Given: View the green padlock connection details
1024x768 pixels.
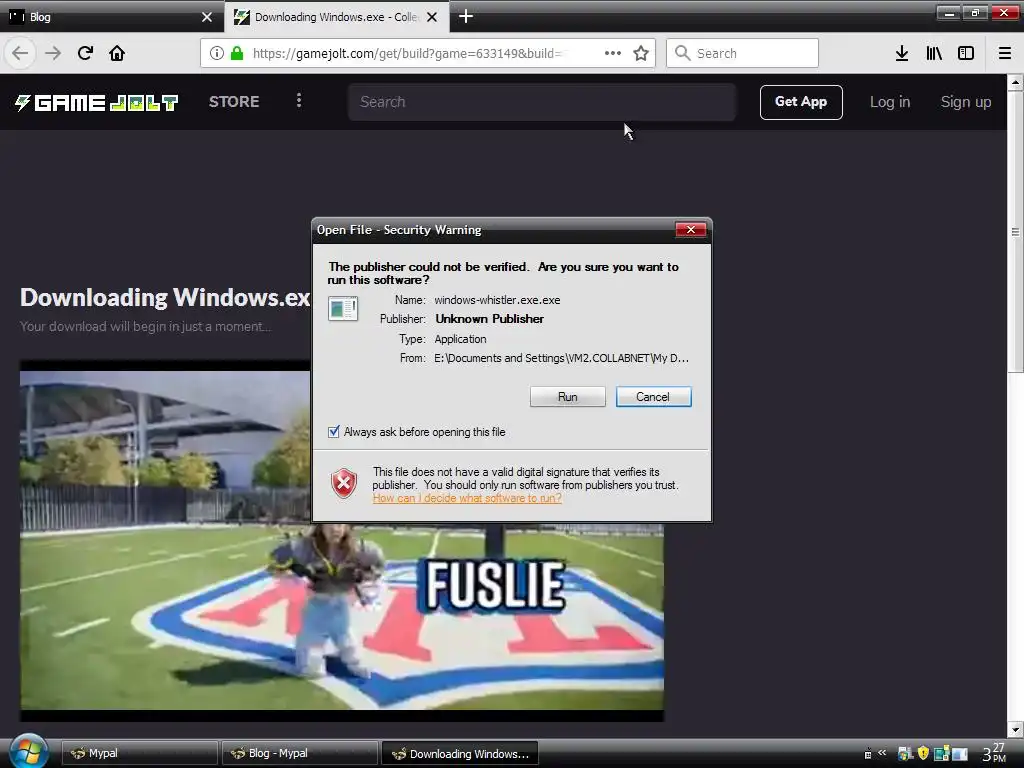Looking at the screenshot, I should point(237,53).
